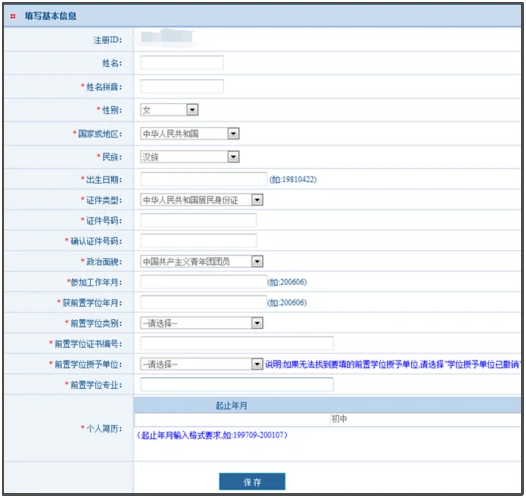Click the 确认证件号码 confirm ID field
The width and height of the screenshot is (526, 498).
click(199, 241)
